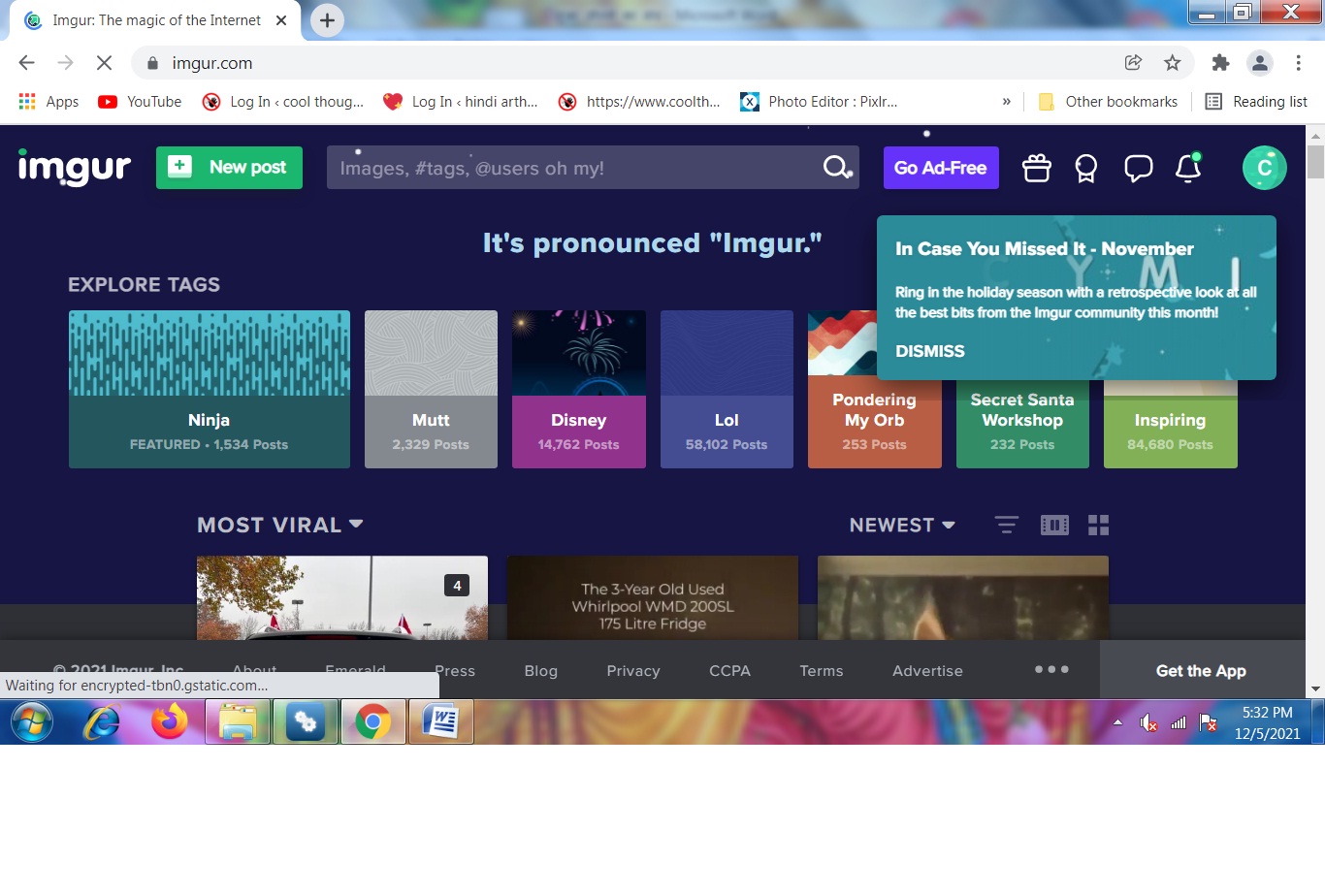Screen dimensions: 1325x896
Task: Open Chrome extensions puzzle icon
Action: pos(1220,63)
